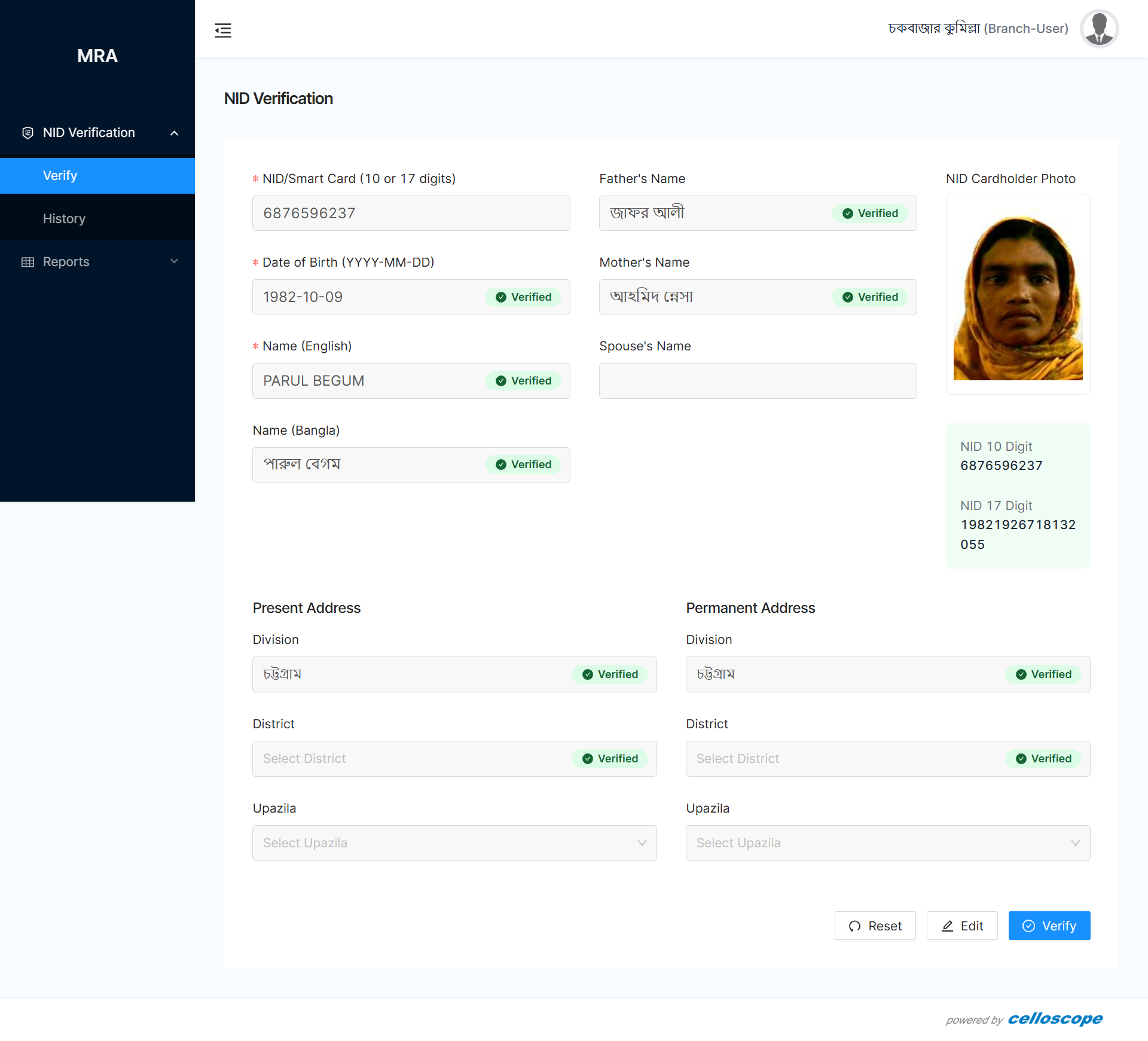Click the Verified badge on Name (Bangla)
The height and width of the screenshot is (1041, 1148).
pyautogui.click(x=524, y=465)
